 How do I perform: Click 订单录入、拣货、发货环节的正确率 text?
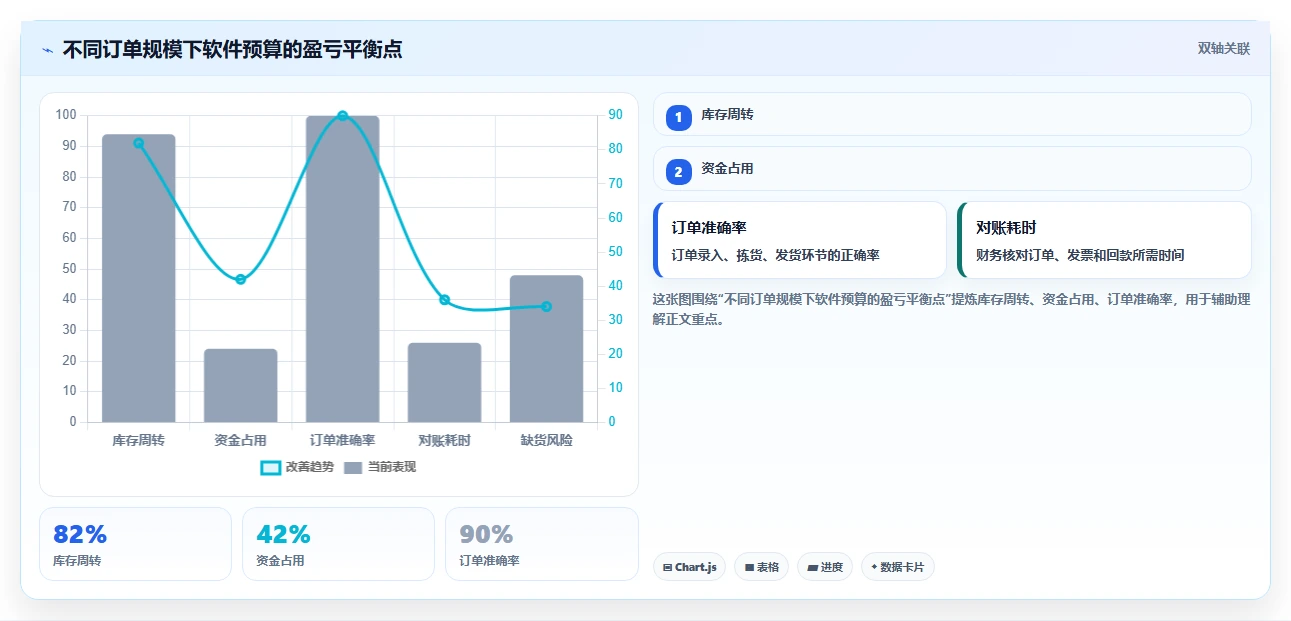(775, 256)
